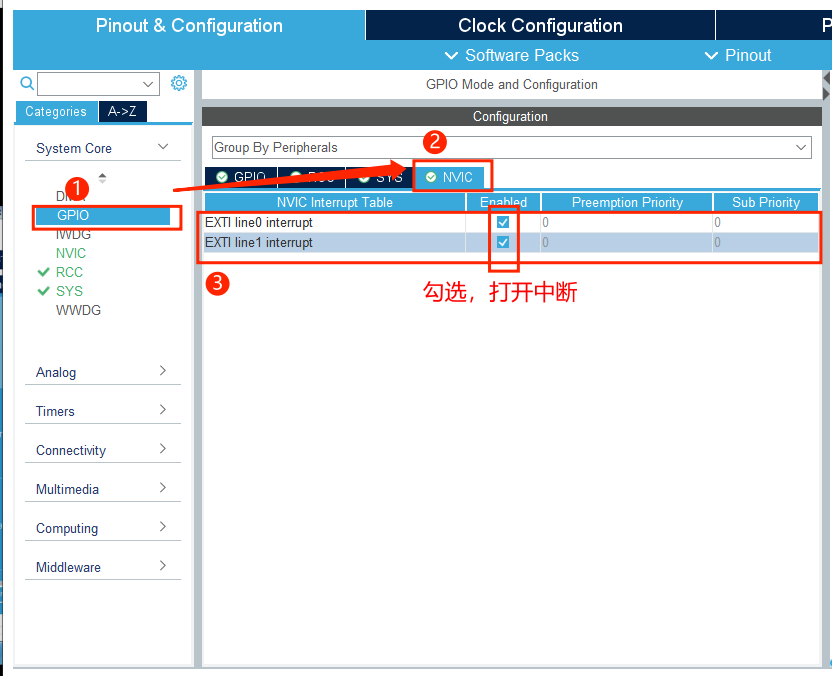The width and height of the screenshot is (832, 676).
Task: Expand the Middleware category
Action: click(x=163, y=566)
